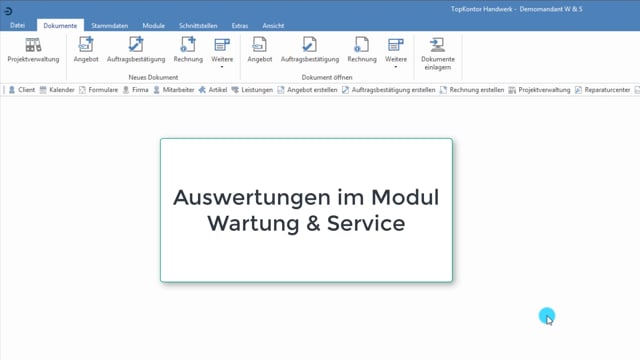This screenshot has height=360, width=640.
Task: Open the Extras tab
Action: 240,25
